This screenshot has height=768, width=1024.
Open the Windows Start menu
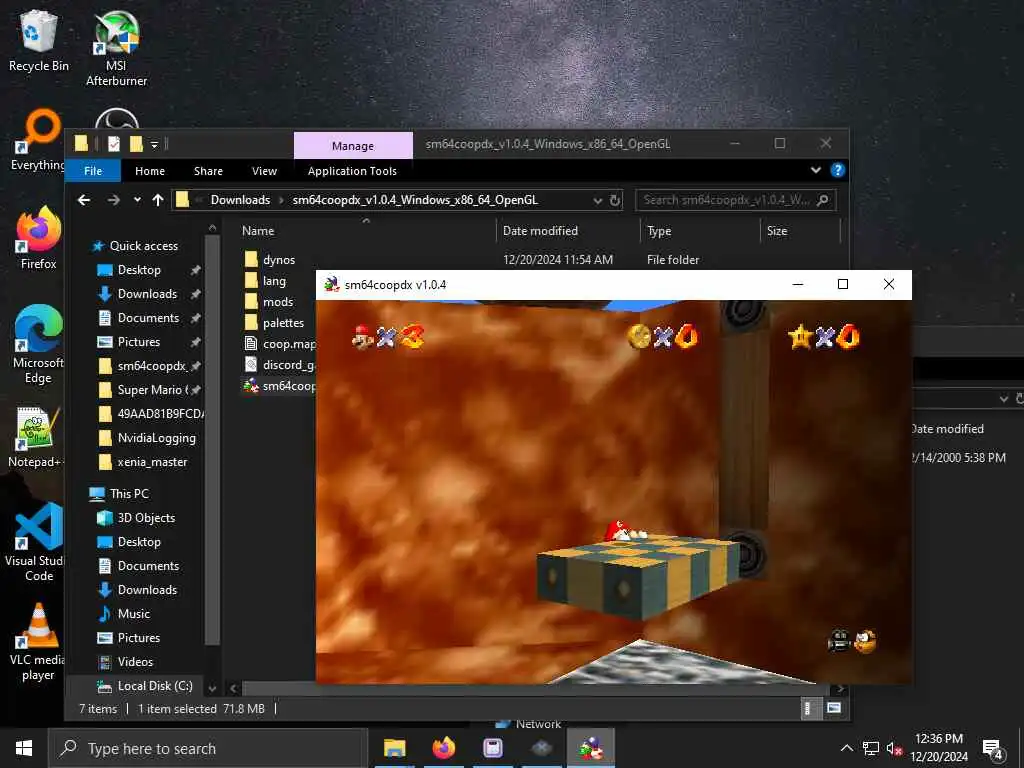pos(24,748)
